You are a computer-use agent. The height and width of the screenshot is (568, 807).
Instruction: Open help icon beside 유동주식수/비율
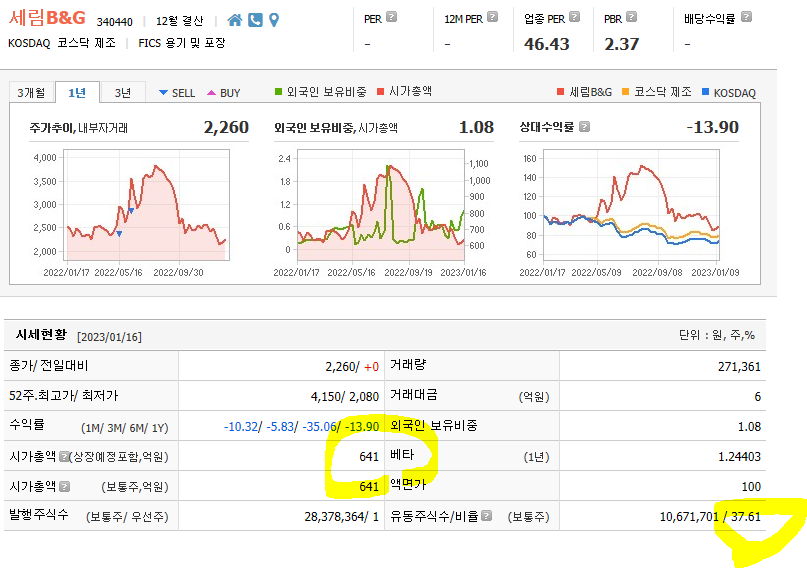click(487, 516)
